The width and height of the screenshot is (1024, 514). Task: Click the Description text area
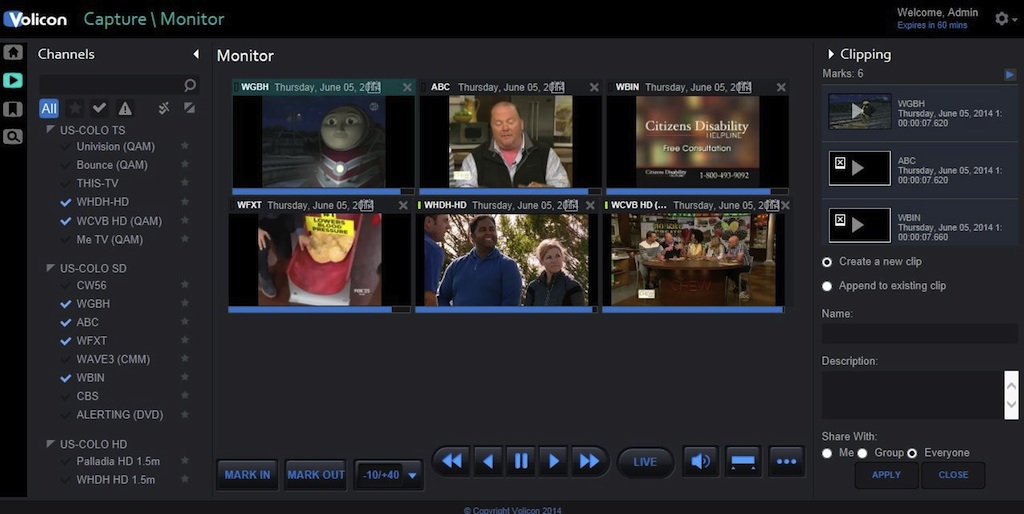tap(913, 395)
